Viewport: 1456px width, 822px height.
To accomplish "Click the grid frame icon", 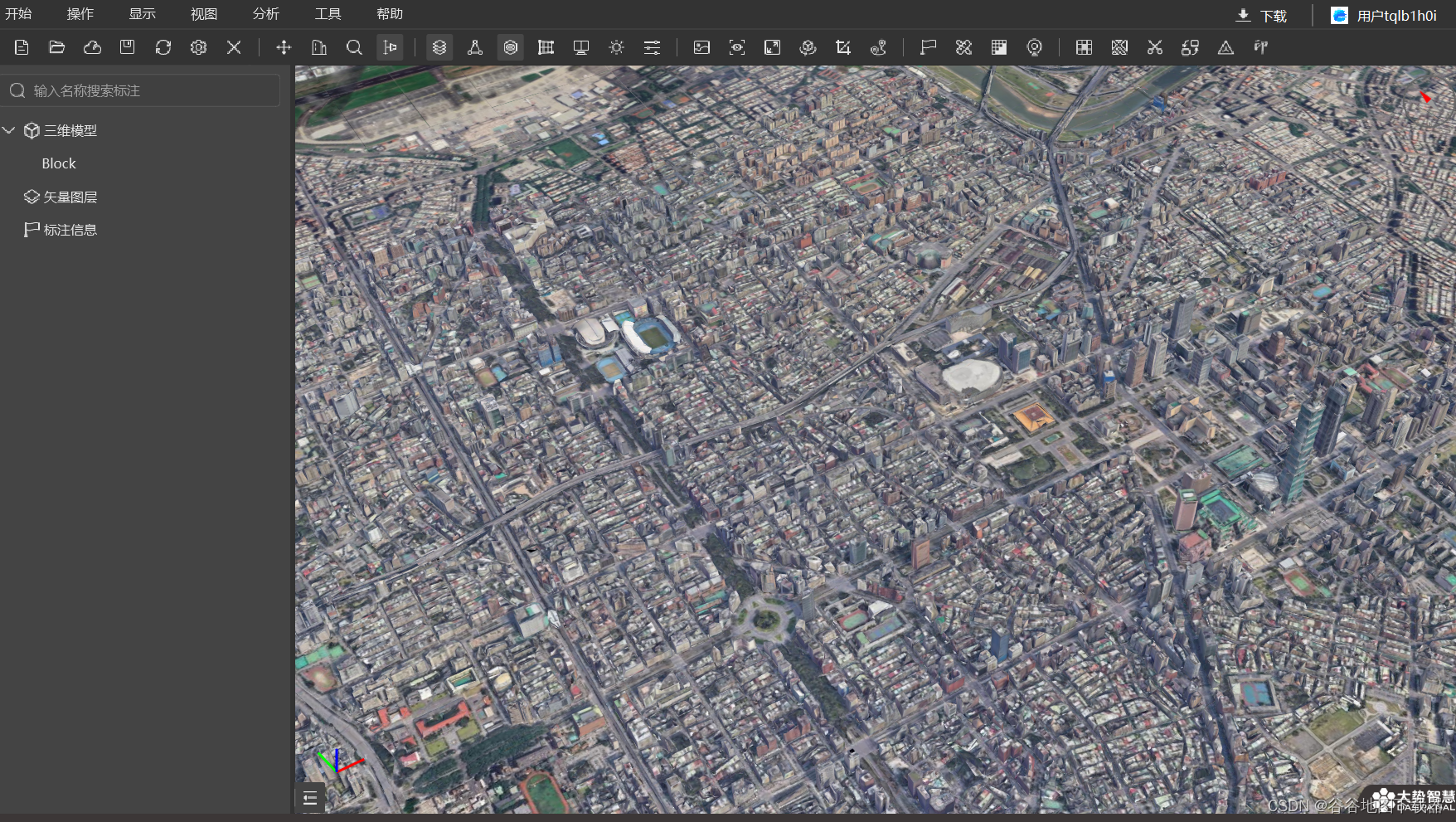I will 546,47.
